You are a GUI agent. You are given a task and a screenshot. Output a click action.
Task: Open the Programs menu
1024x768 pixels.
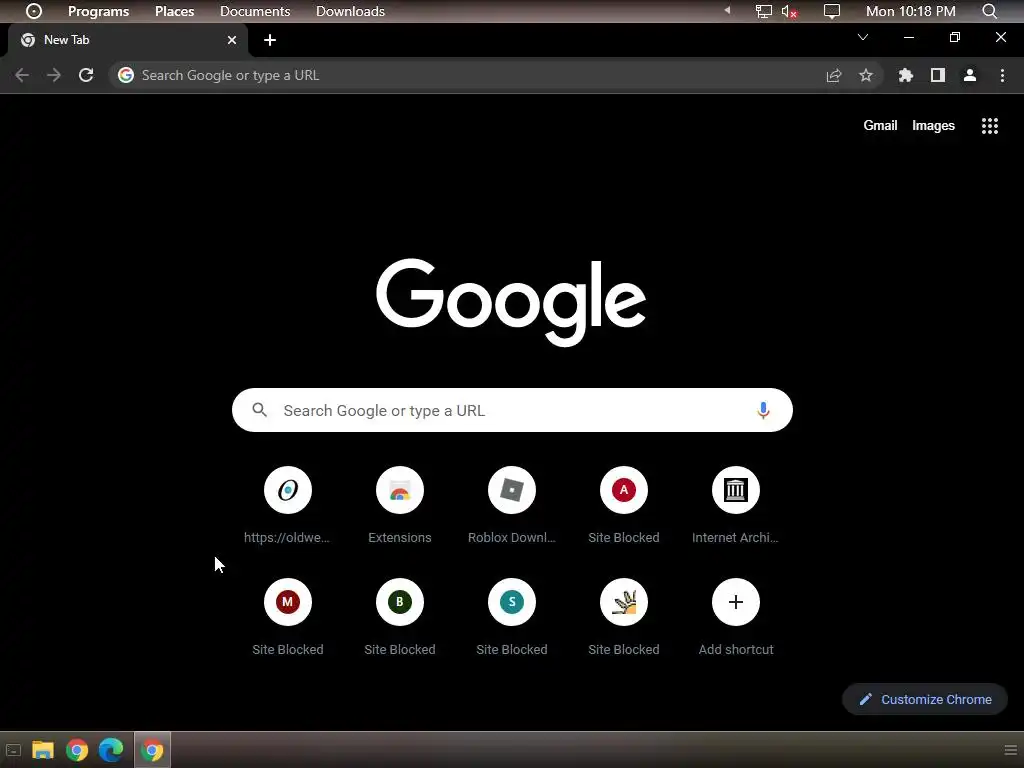[x=99, y=11]
